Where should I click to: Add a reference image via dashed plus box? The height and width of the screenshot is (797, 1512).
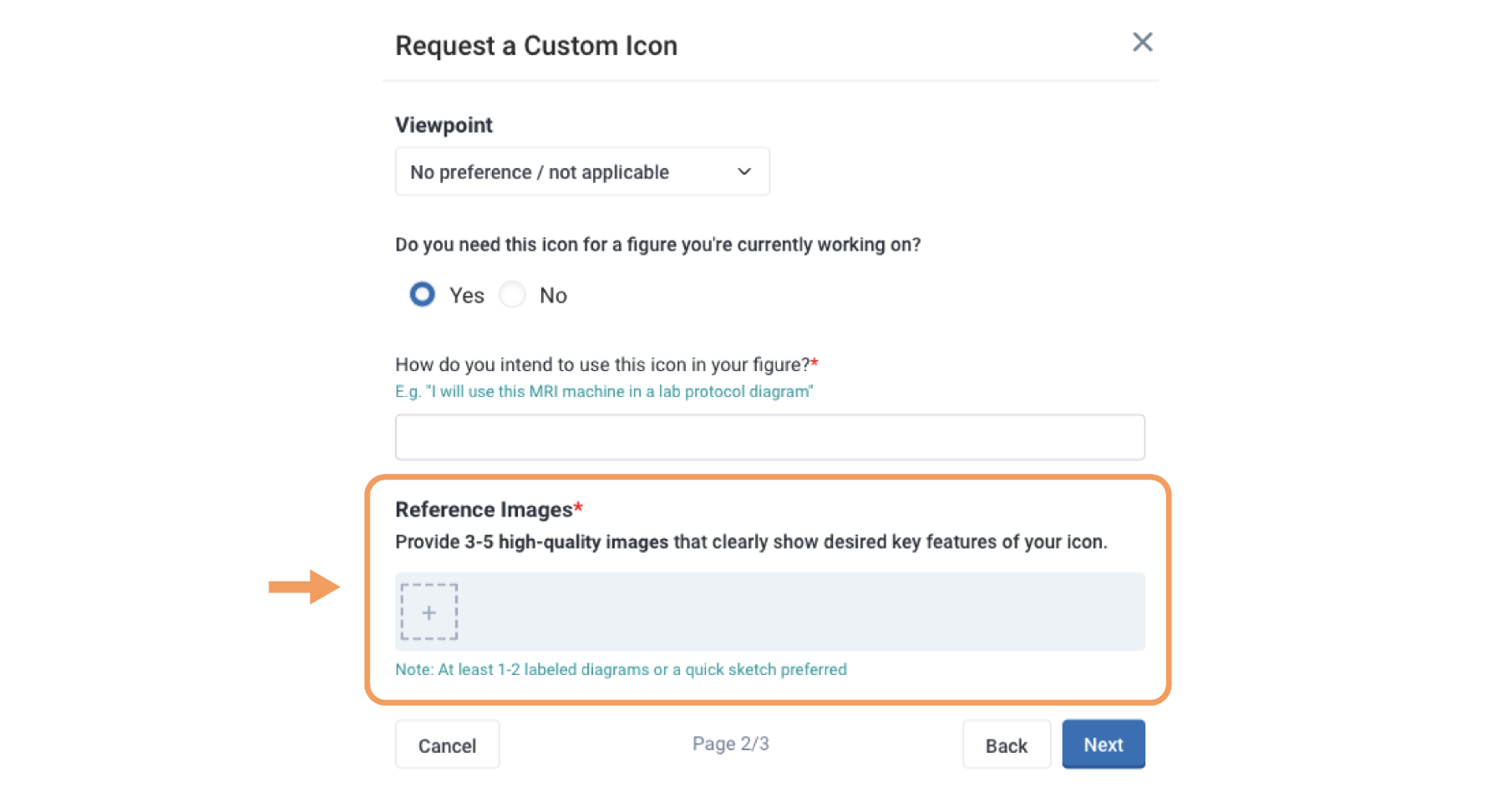coord(429,612)
